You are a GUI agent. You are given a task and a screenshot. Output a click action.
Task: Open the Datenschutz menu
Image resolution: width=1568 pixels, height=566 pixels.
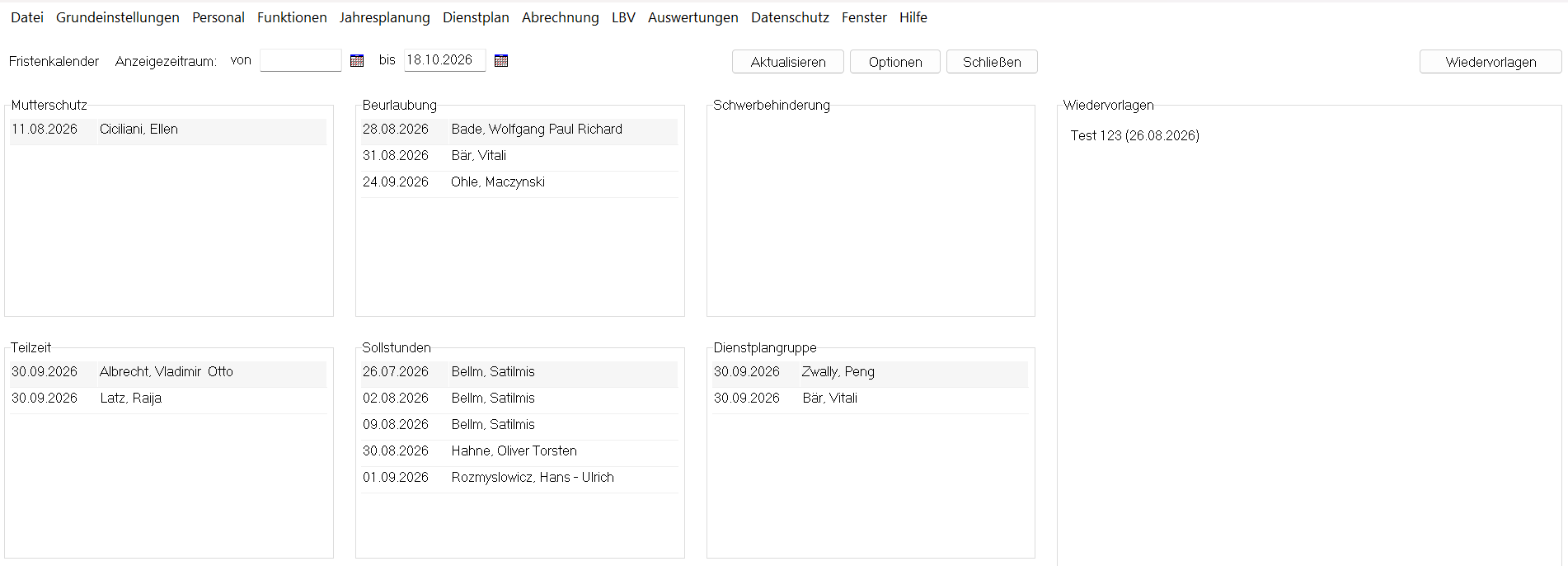(790, 17)
